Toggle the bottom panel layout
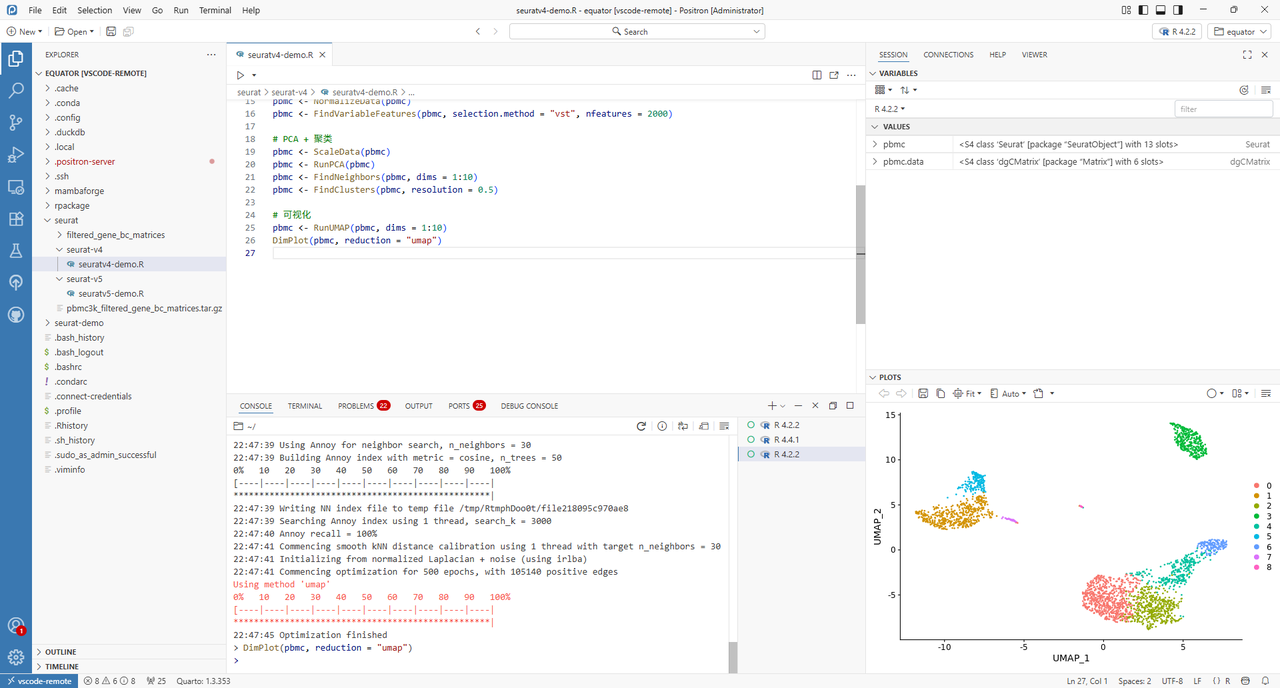Image resolution: width=1280 pixels, height=688 pixels. [x=1160, y=10]
